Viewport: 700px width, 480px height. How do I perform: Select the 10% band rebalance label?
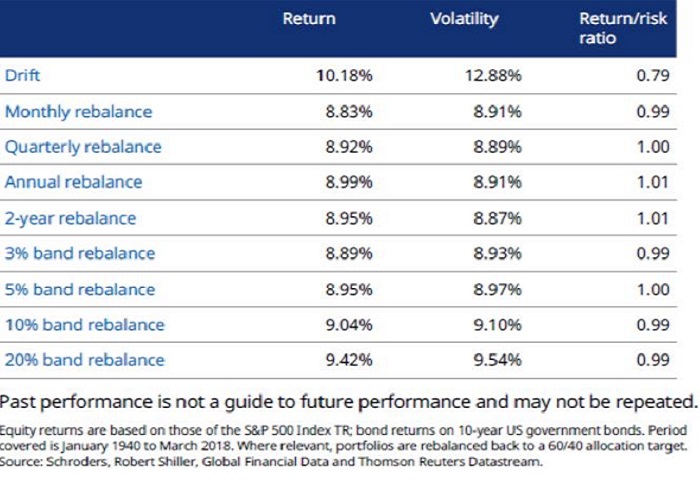[x=84, y=324]
